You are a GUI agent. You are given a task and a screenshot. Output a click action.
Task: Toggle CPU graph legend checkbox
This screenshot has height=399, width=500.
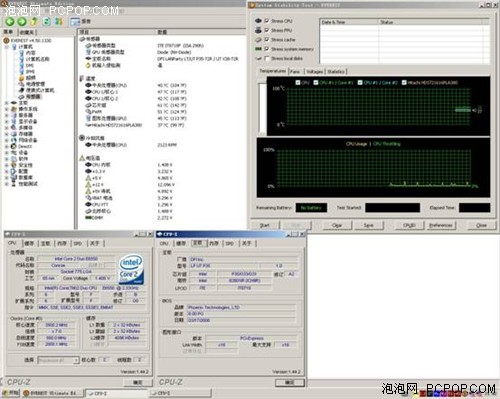click(x=298, y=82)
